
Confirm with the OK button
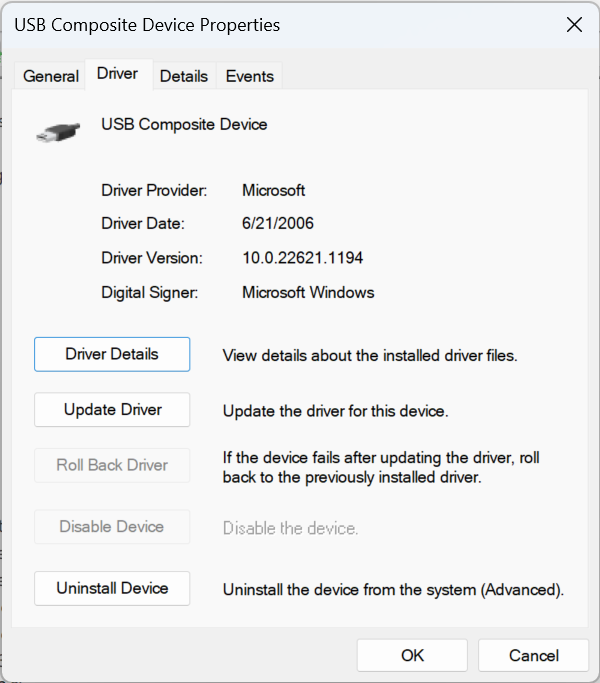pyautogui.click(x=413, y=655)
